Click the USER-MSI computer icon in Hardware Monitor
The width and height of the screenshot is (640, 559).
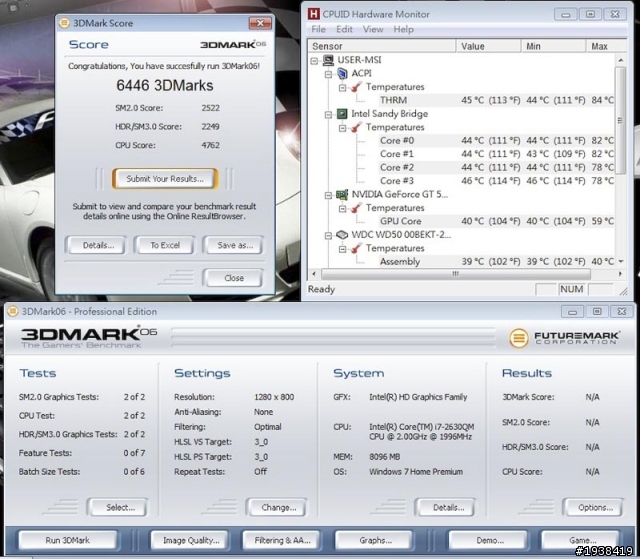click(328, 60)
